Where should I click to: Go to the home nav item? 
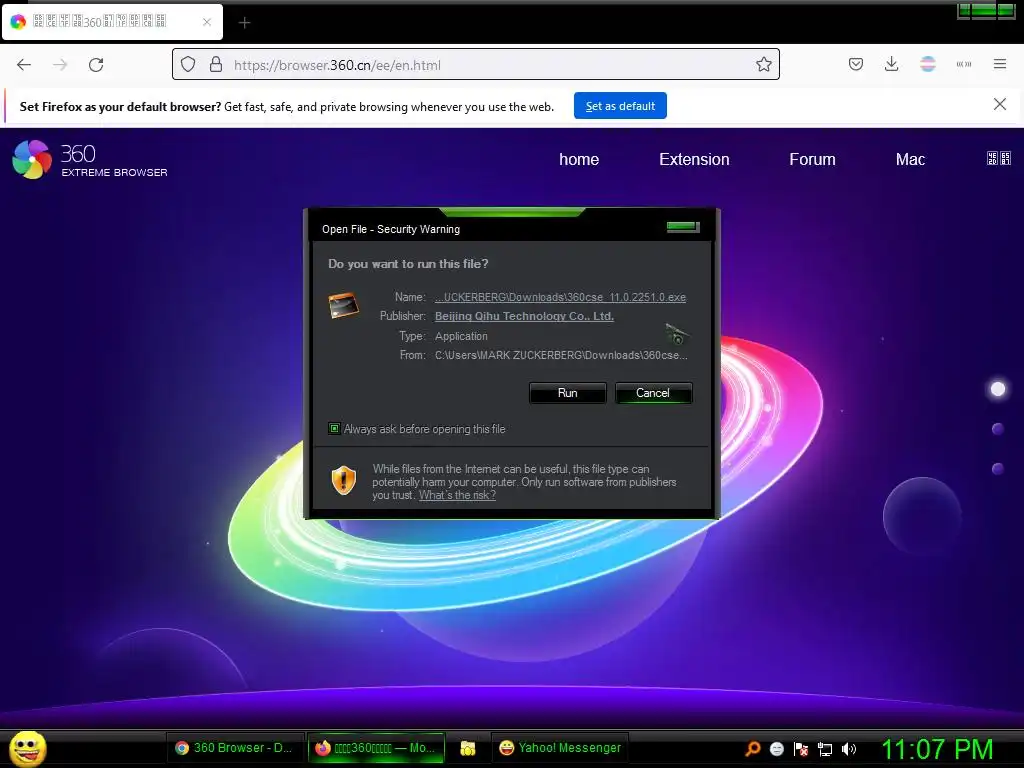pos(579,159)
